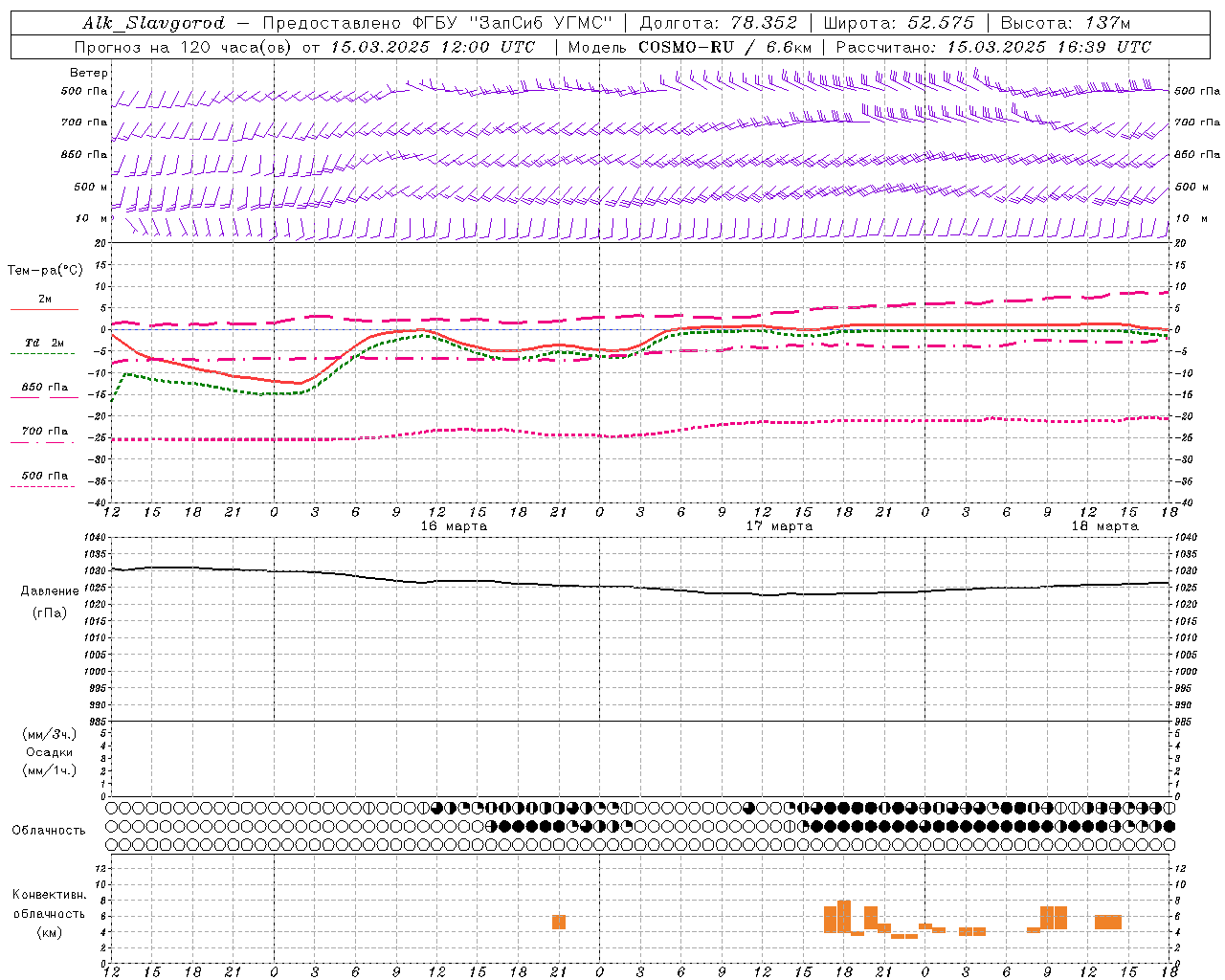Click the '1040' value on left pressure axis
The width and height of the screenshot is (1225, 980).
[93, 538]
